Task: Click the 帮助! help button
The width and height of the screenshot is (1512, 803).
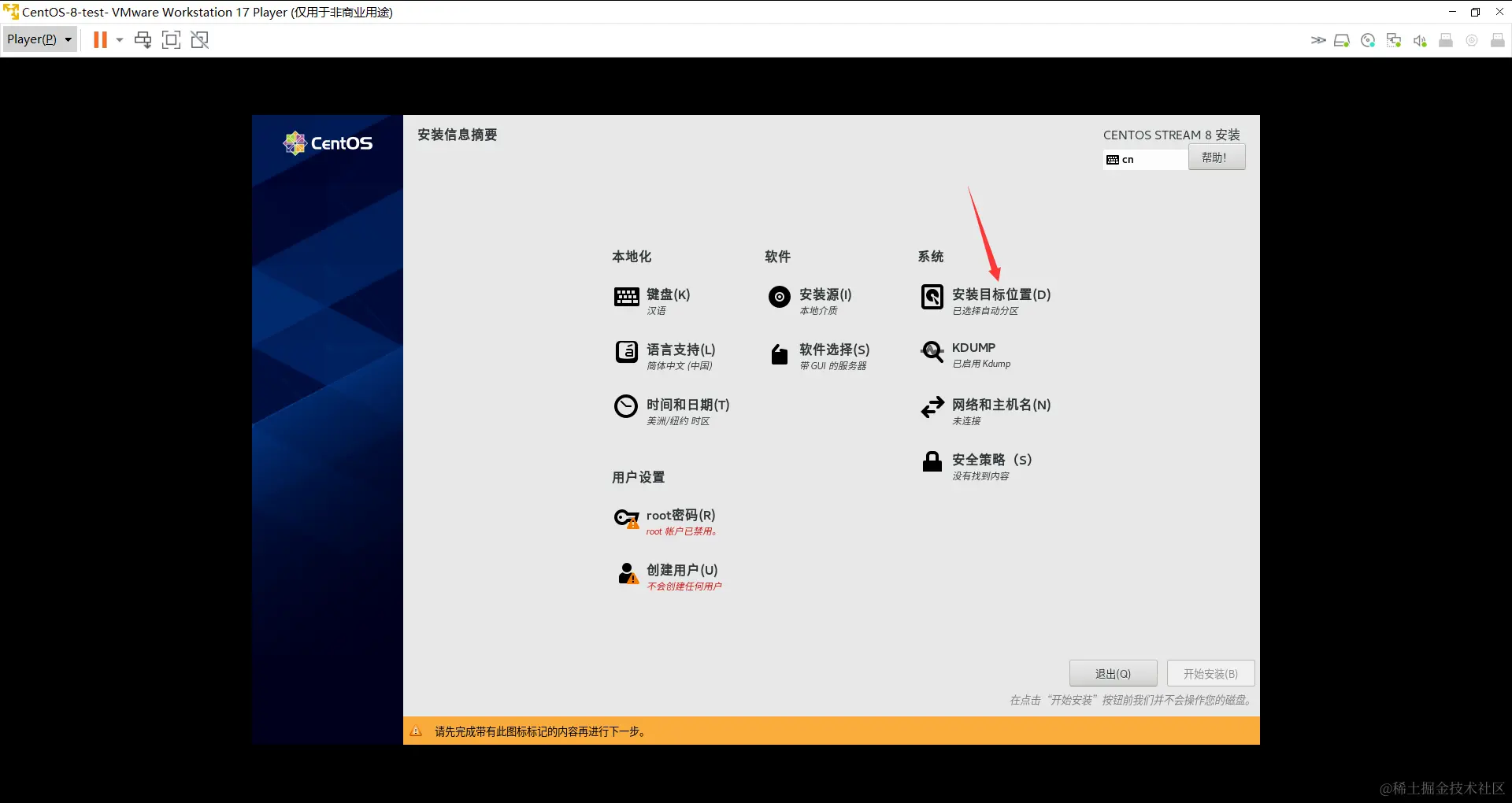Action: pos(1217,157)
